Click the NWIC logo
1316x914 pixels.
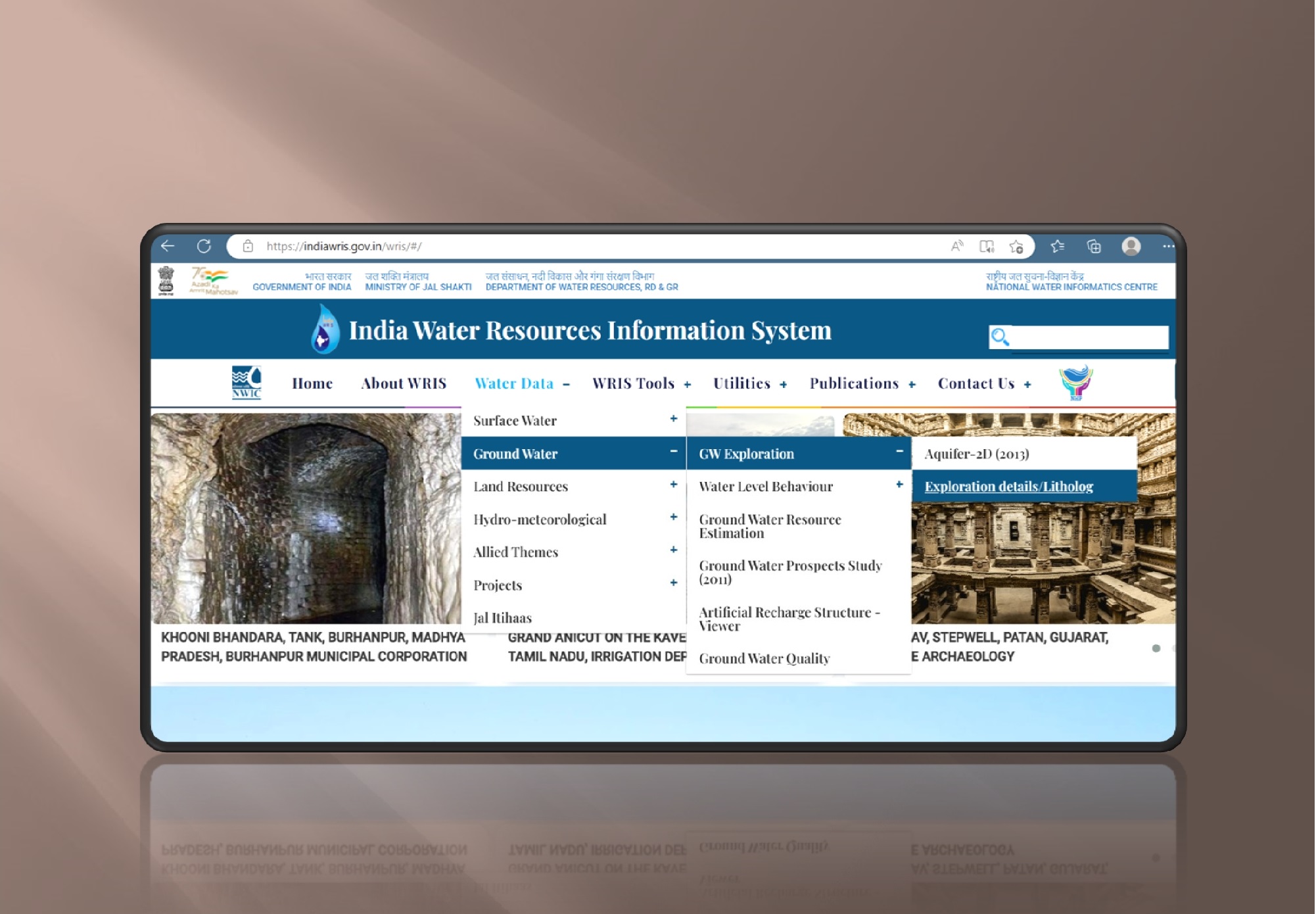click(247, 383)
